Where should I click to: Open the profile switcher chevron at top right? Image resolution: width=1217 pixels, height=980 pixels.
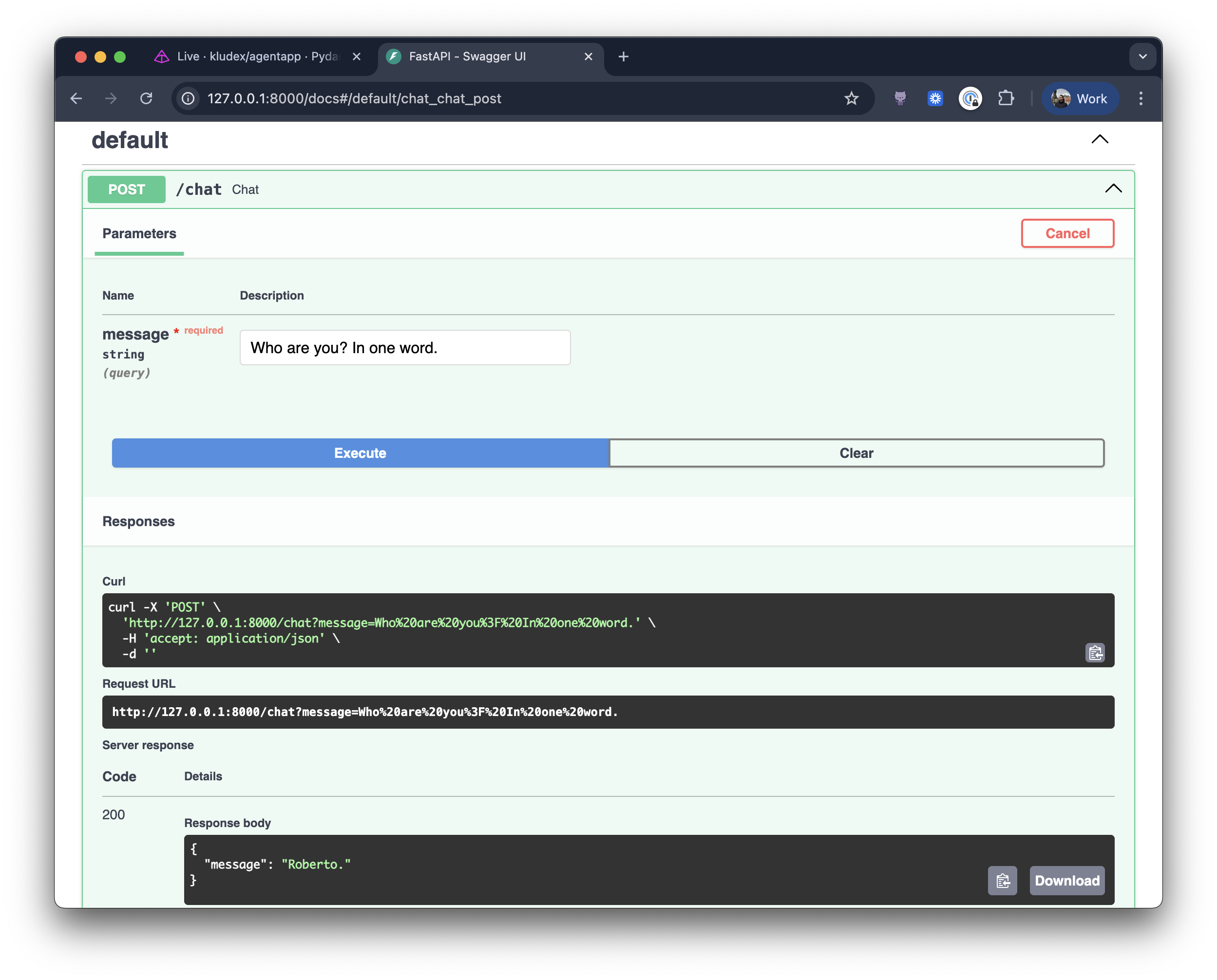pos(1142,57)
